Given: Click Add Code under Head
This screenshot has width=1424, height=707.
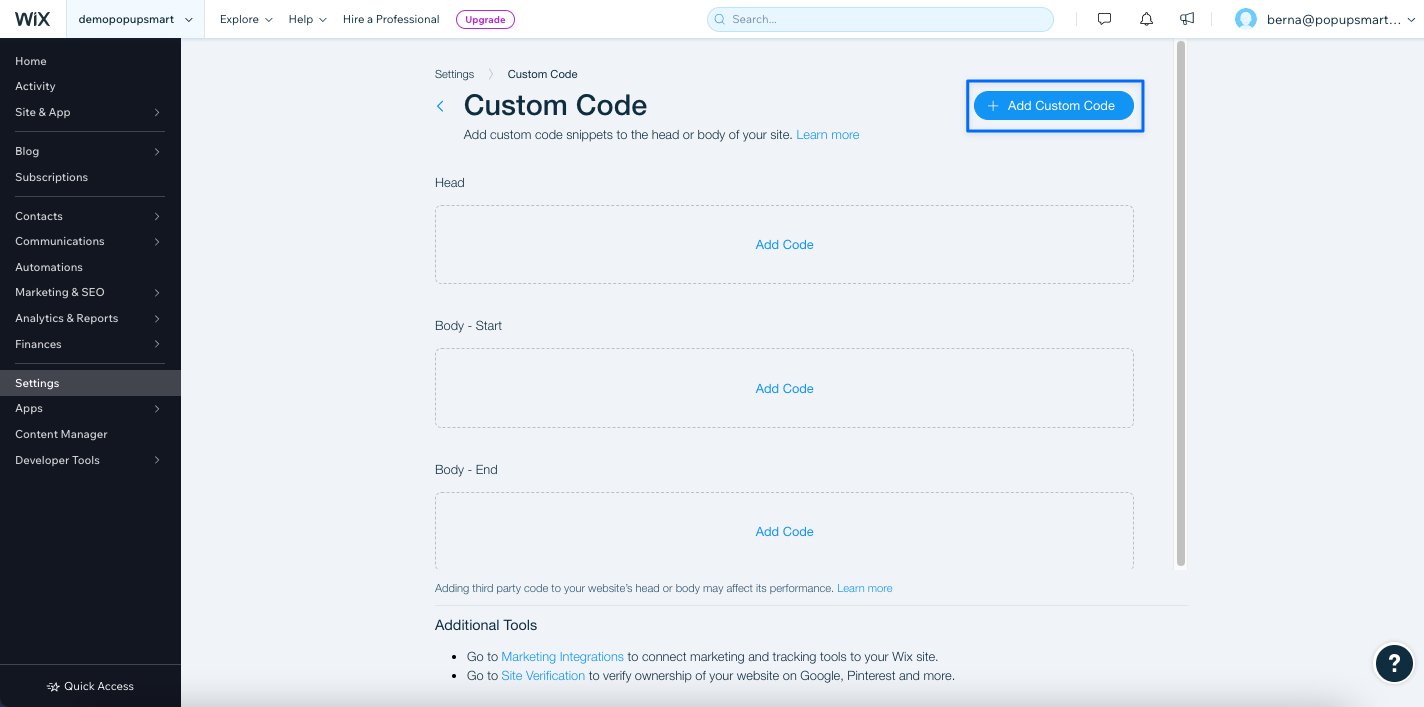Looking at the screenshot, I should (784, 245).
